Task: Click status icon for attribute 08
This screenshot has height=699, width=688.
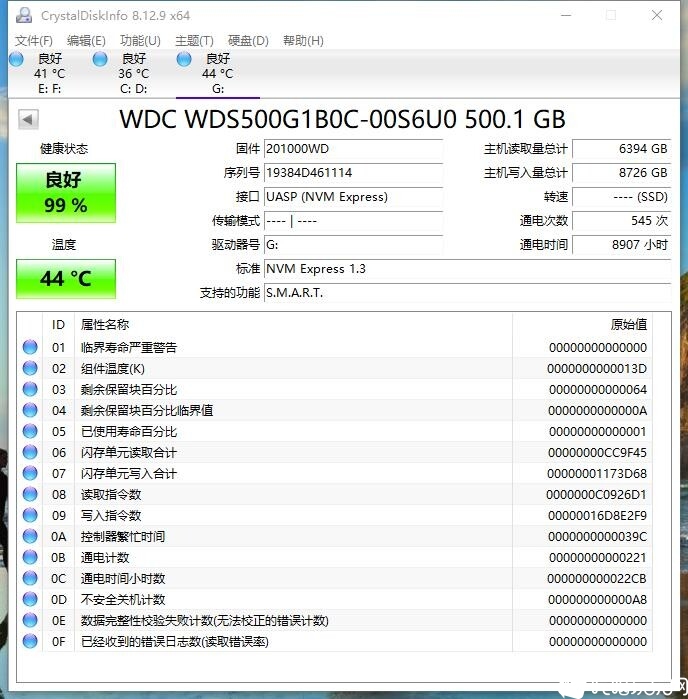Action: coord(30,493)
